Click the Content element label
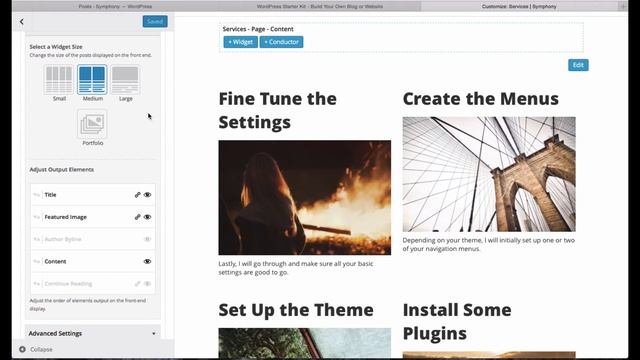The image size is (640, 360). 55,261
